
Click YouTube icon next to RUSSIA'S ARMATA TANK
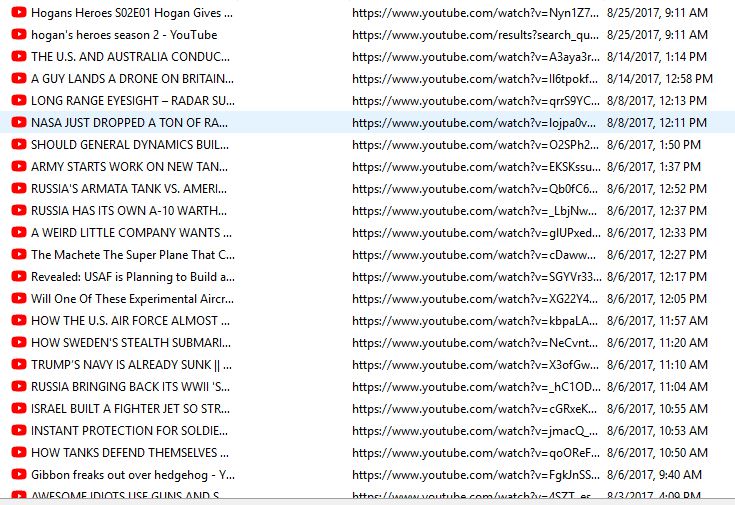pos(19,188)
